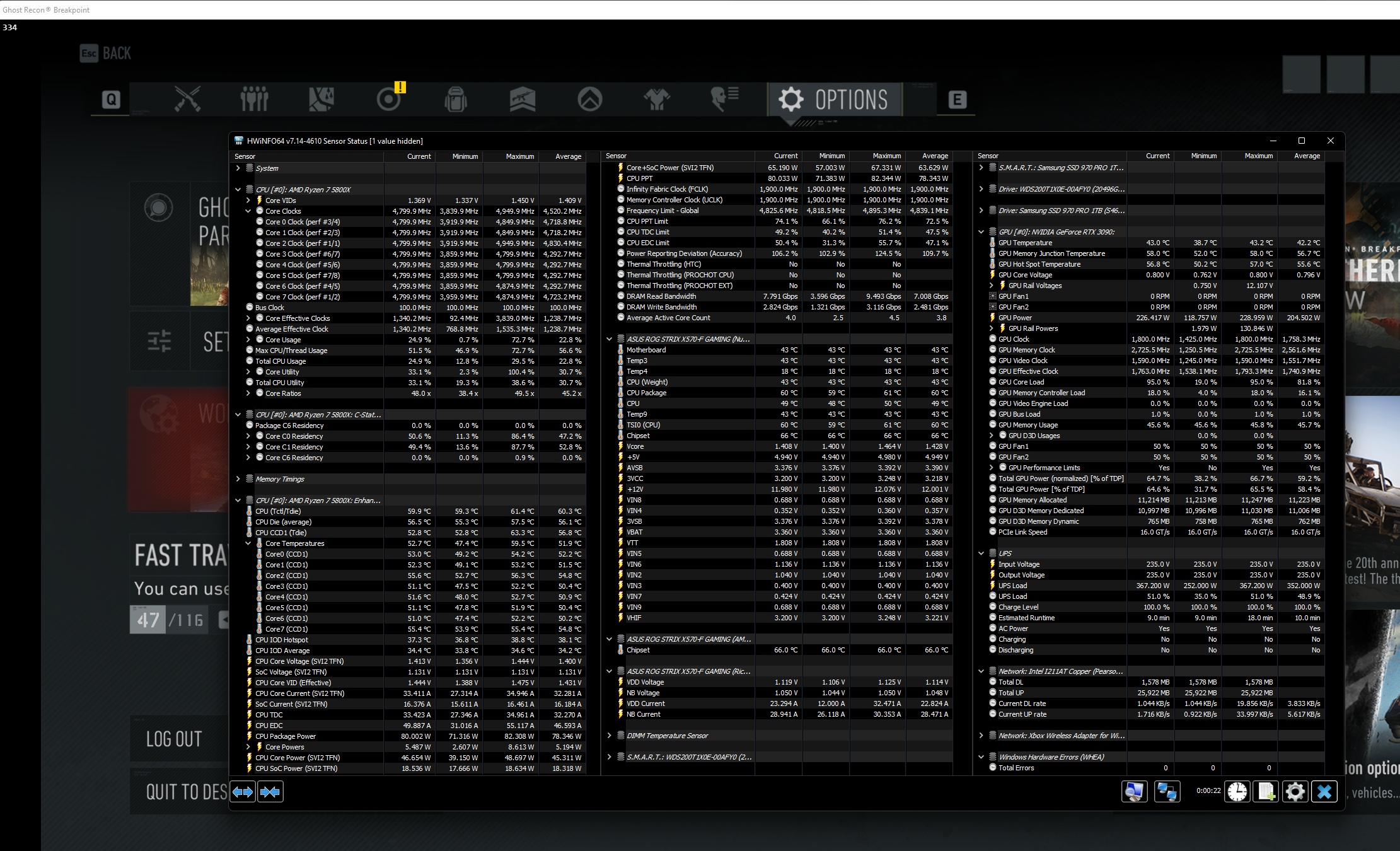
Task: Open the game's crossed weapons loadout tab
Action: (x=187, y=99)
